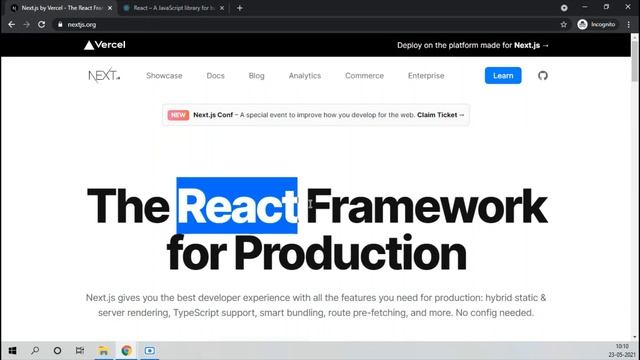This screenshot has height=360, width=640.
Task: Click the Next.js logo in the navbar
Action: 104,76
